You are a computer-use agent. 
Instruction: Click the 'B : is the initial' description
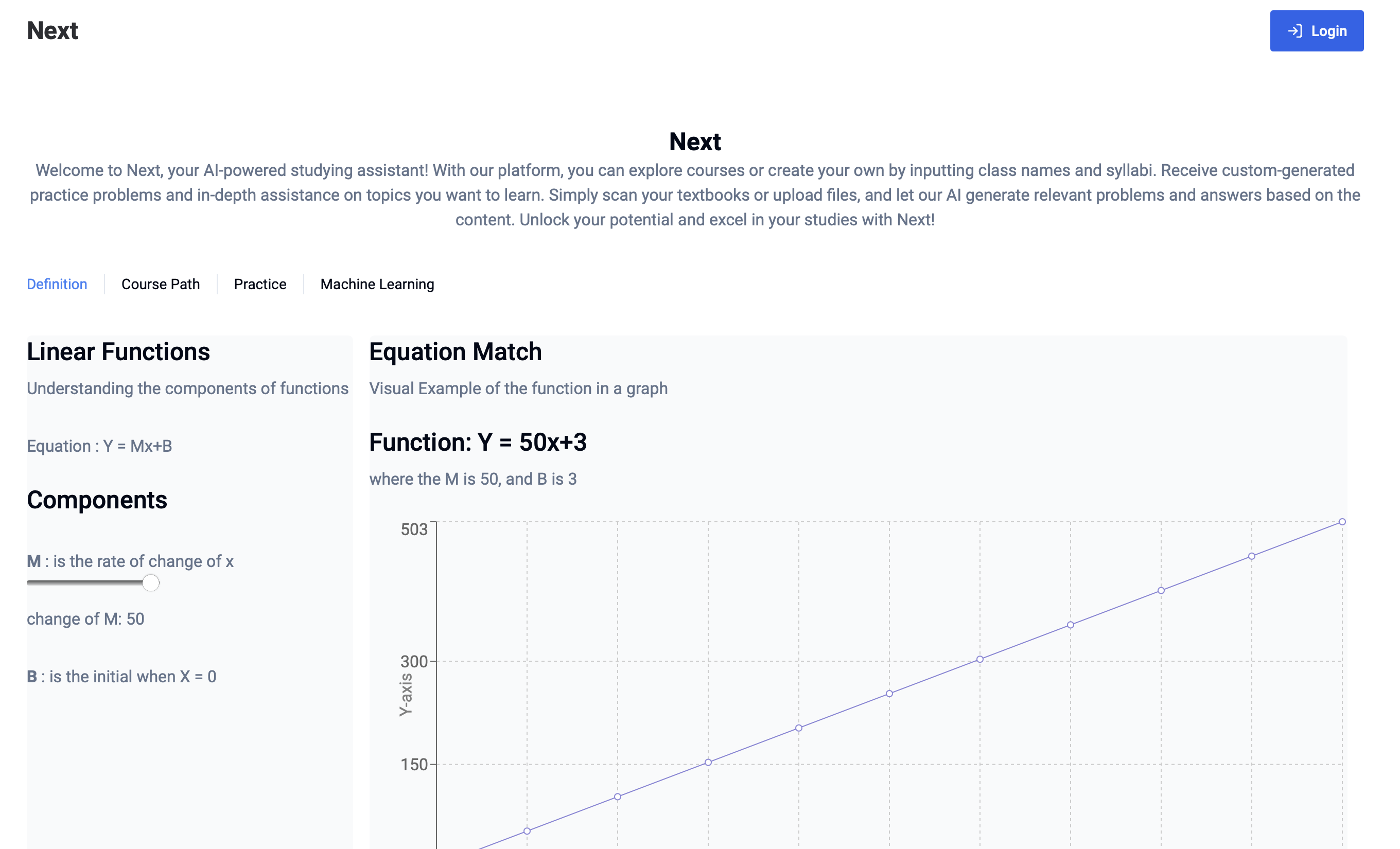121,677
